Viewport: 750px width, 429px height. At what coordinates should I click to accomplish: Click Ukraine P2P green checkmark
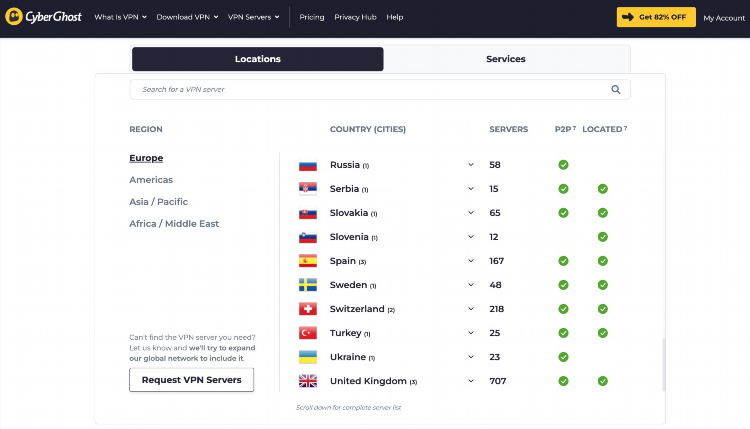[x=563, y=357]
